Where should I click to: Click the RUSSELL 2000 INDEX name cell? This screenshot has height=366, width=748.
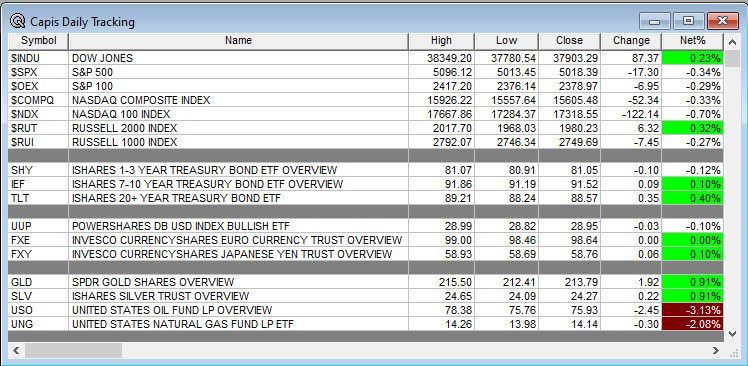(239, 128)
